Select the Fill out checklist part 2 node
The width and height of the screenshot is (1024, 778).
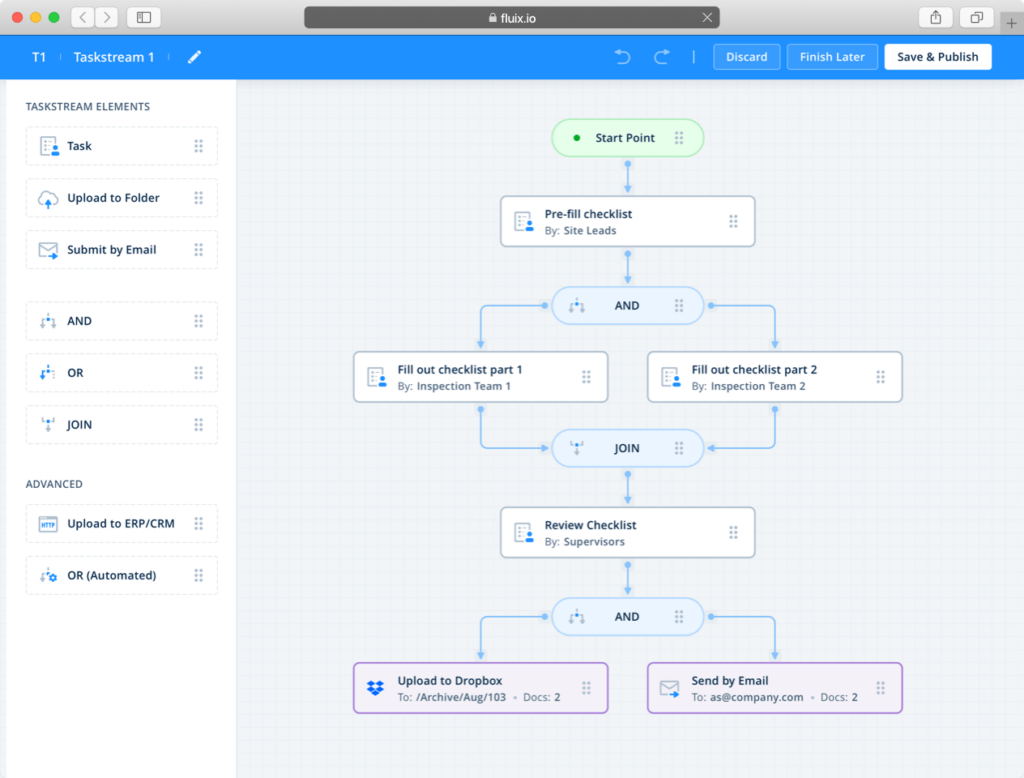(x=774, y=377)
